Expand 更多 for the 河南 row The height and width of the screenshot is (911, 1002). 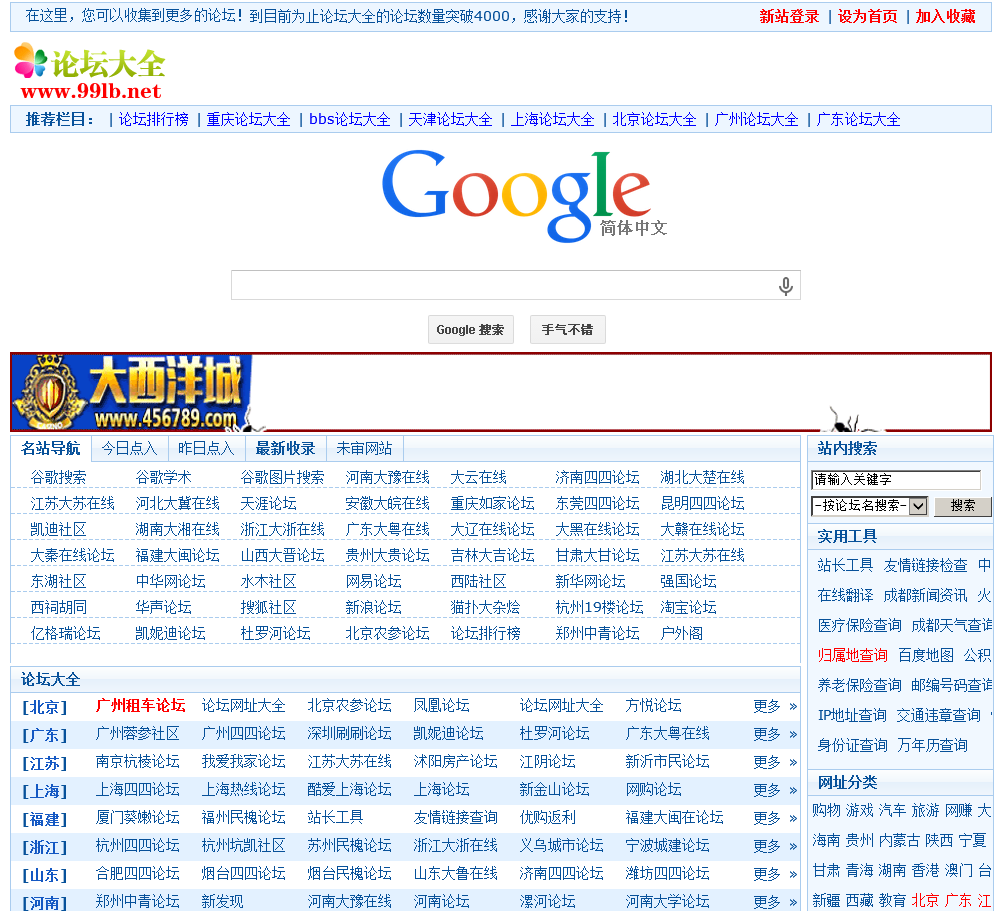pyautogui.click(x=775, y=902)
